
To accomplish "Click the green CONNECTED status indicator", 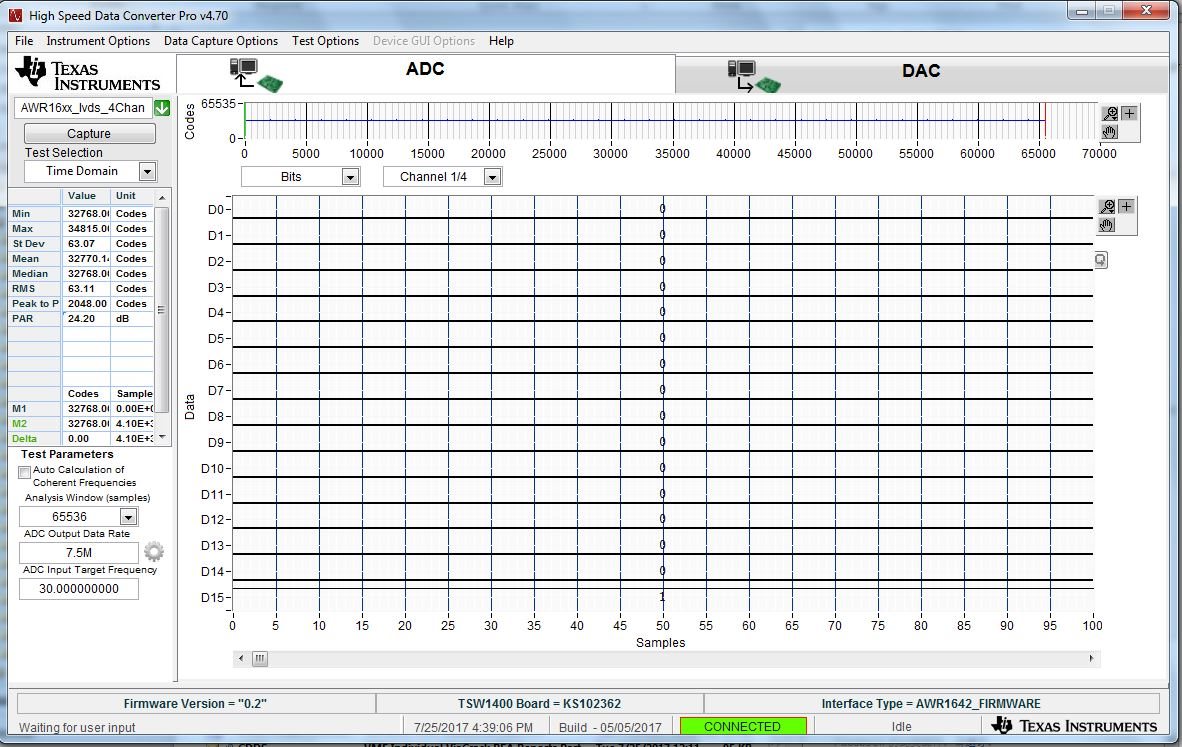I will [743, 727].
